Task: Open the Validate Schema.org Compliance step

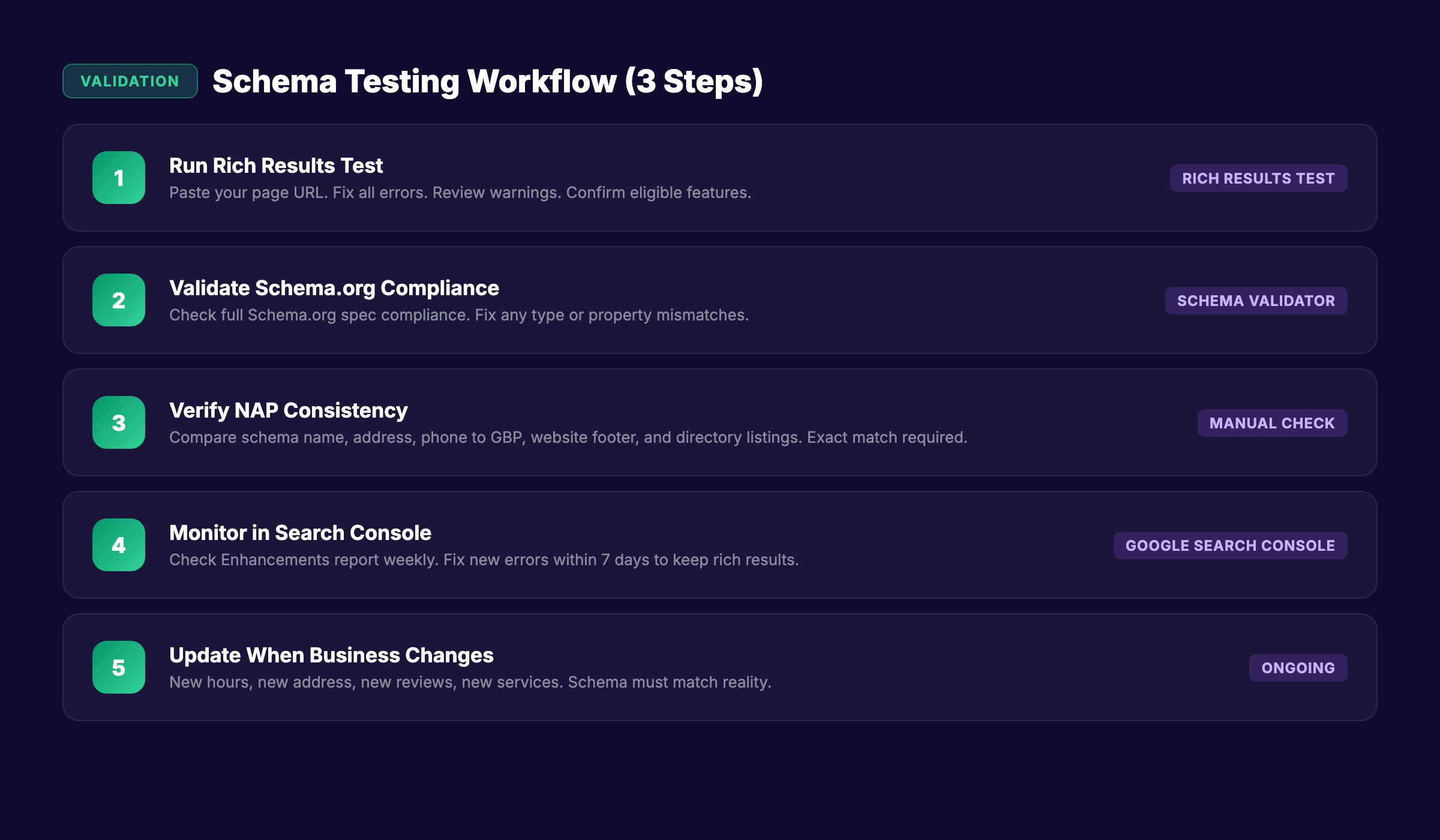Action: [x=334, y=288]
